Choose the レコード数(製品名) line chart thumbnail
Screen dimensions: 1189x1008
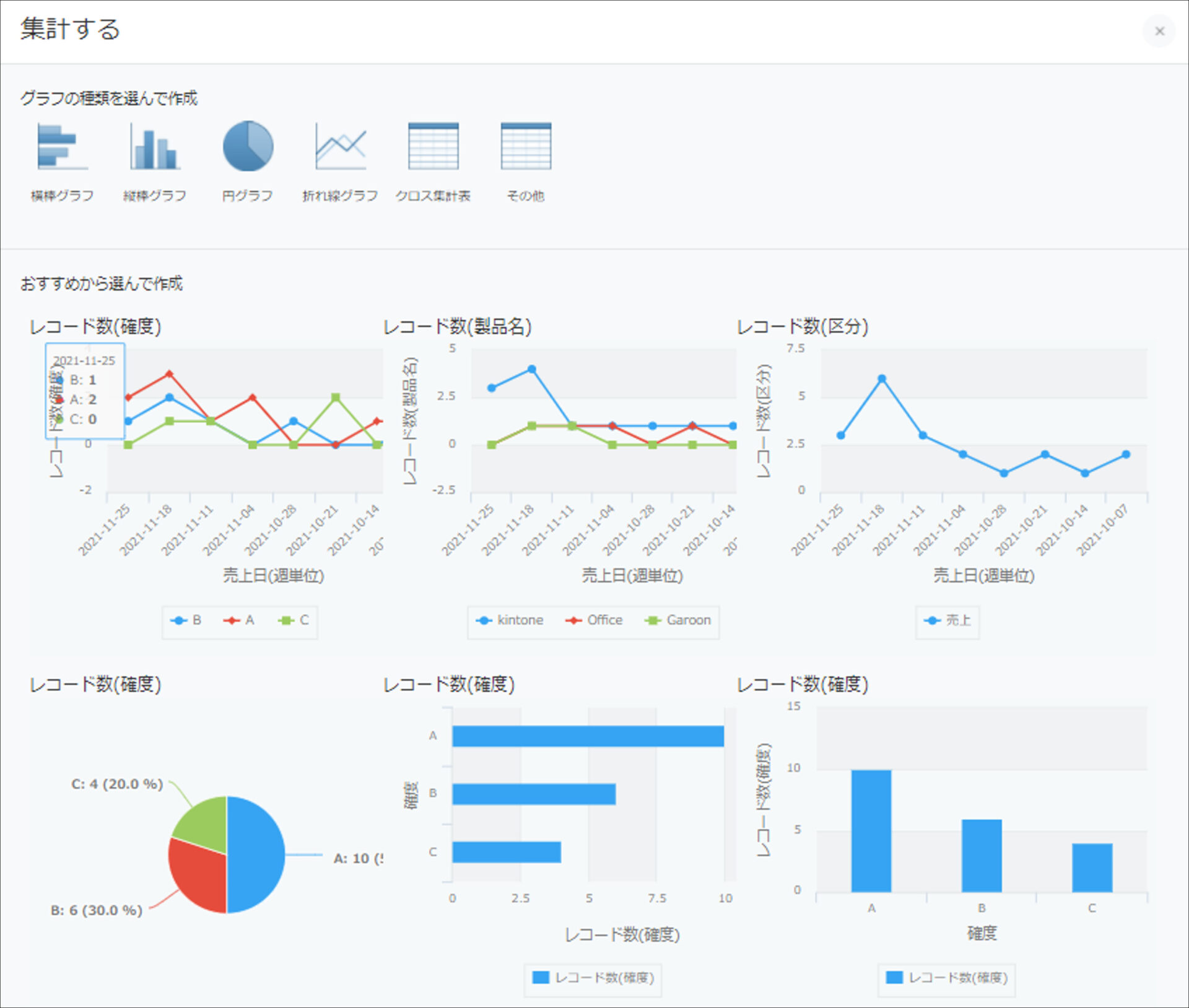560,477
